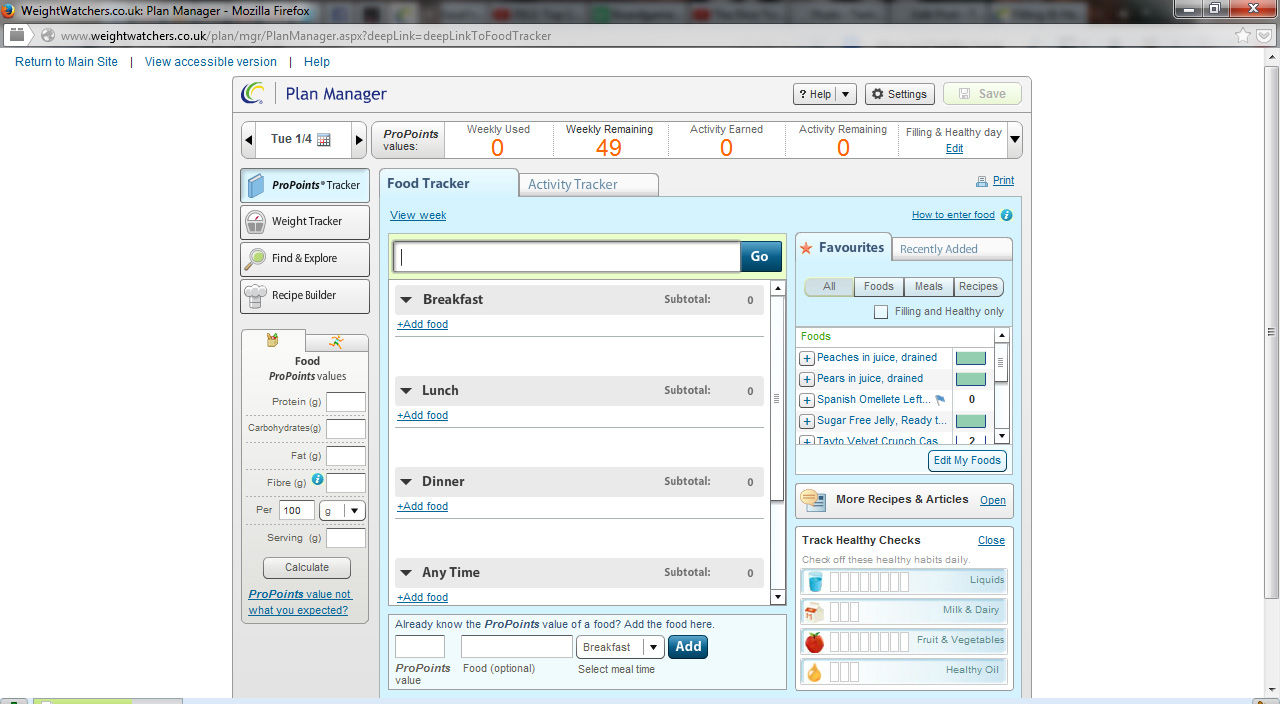The width and height of the screenshot is (1280, 704).
Task: Click the food search input field
Action: pyautogui.click(x=567, y=257)
